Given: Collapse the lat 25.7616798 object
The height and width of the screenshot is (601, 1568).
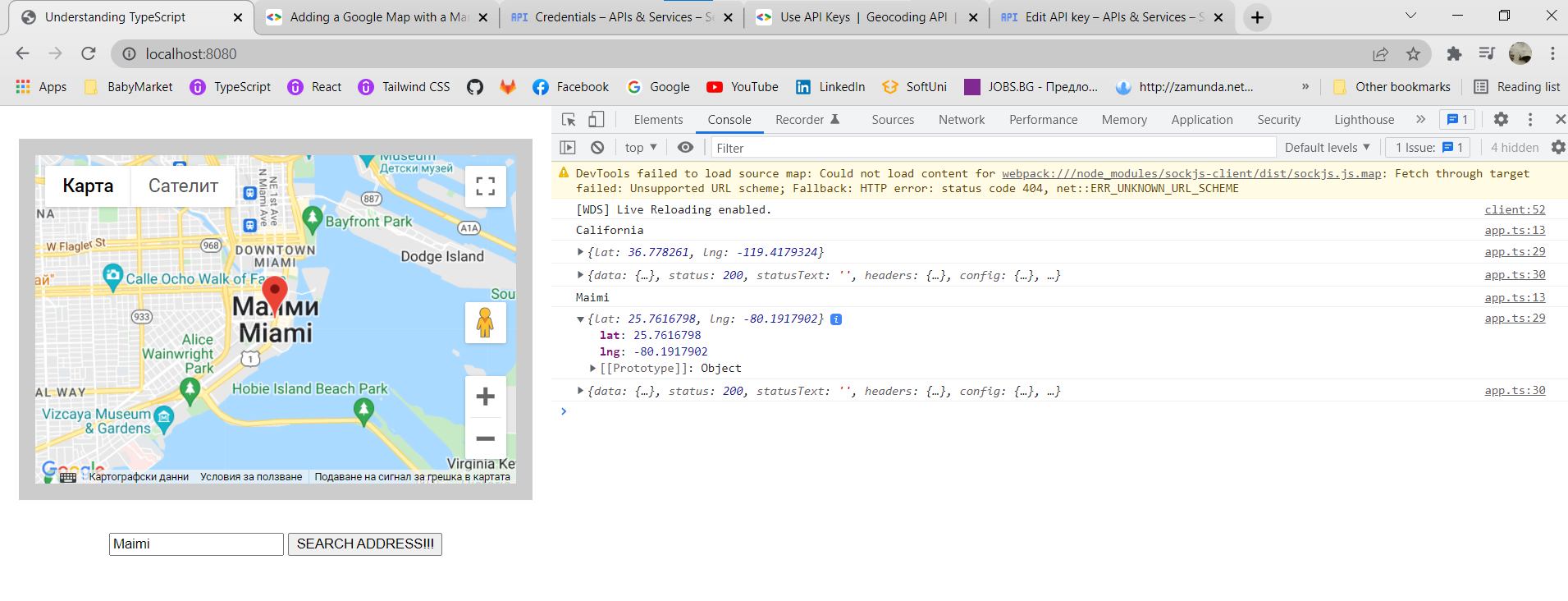Looking at the screenshot, I should click(580, 319).
